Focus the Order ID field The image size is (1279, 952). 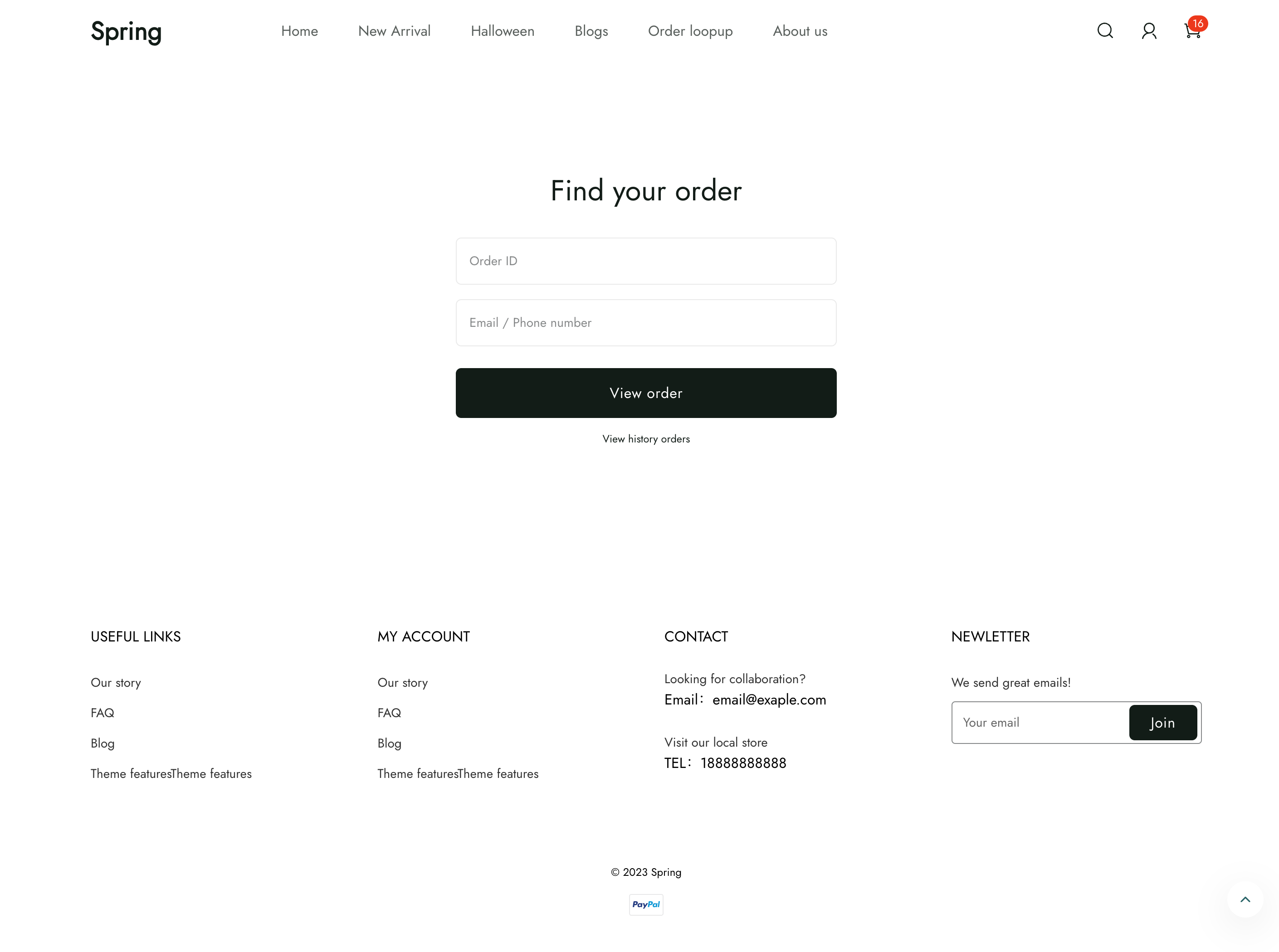(645, 261)
